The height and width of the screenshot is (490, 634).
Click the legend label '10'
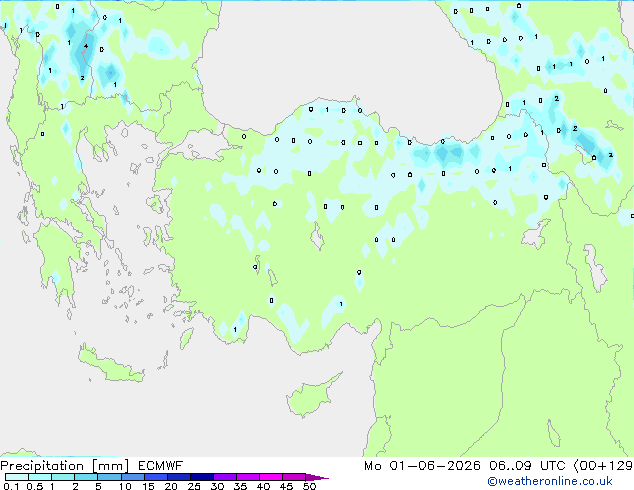125,486
